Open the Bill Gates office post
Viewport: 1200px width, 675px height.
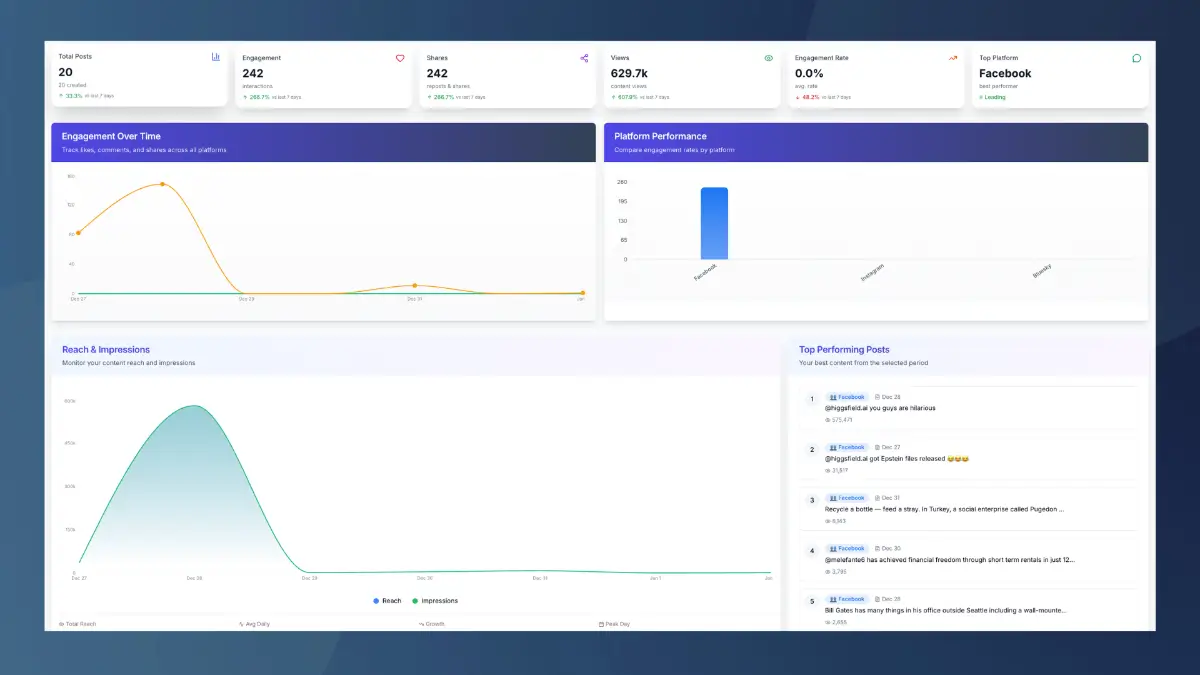(x=945, y=610)
